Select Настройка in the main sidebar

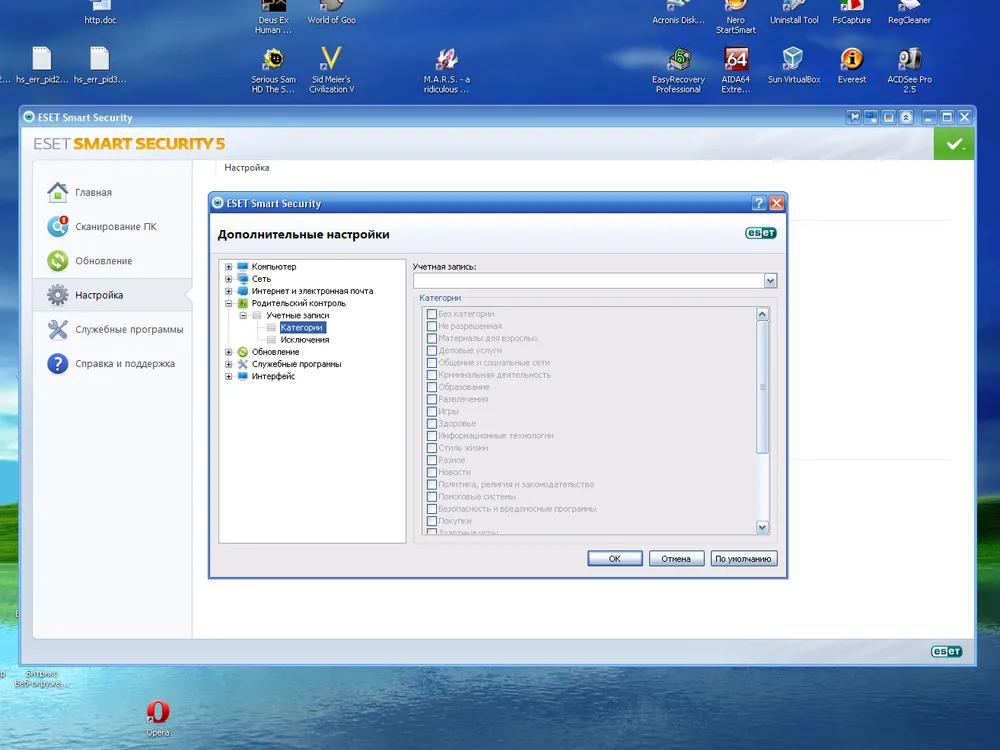tap(99, 295)
